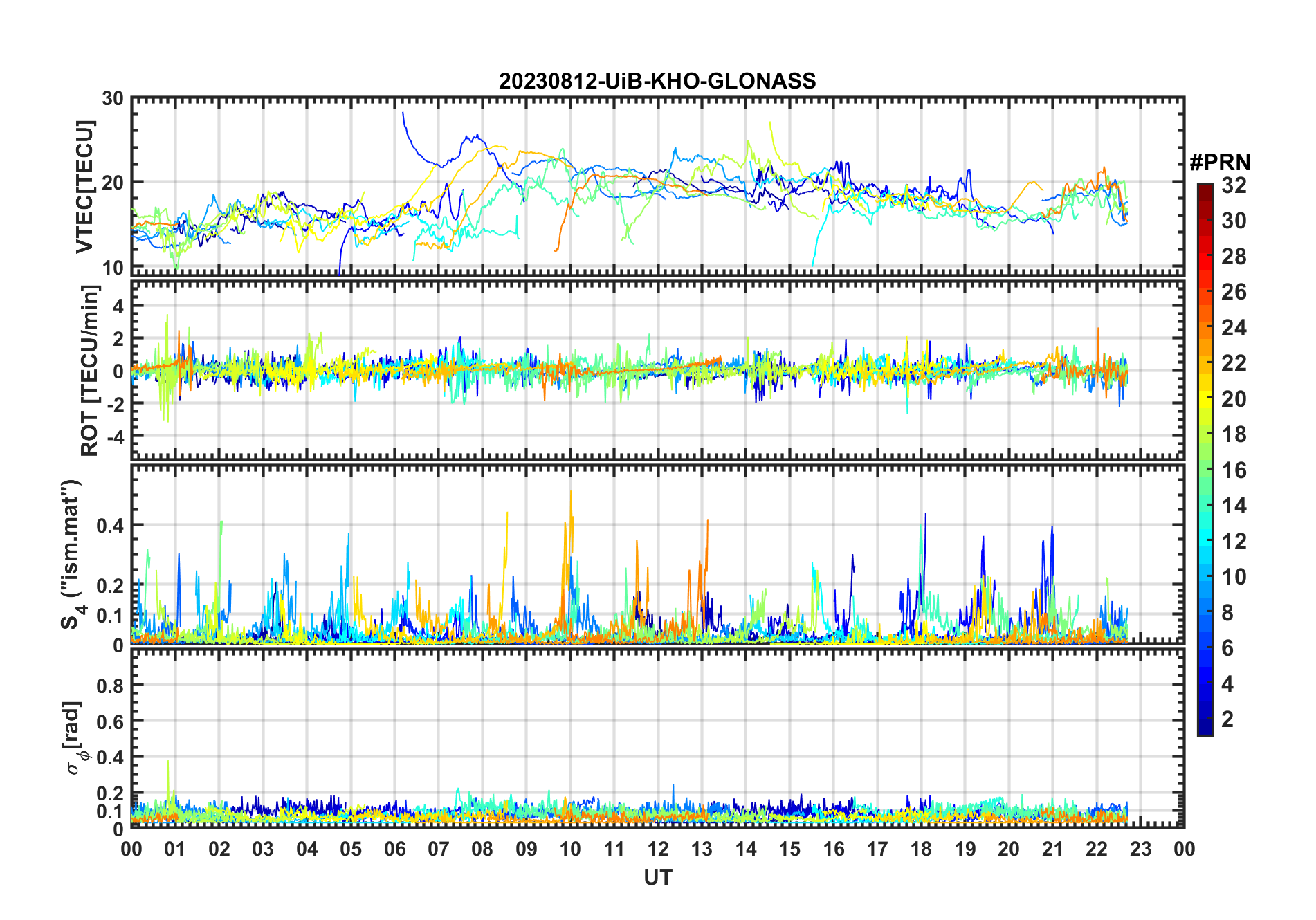The height and width of the screenshot is (920, 1316).
Task: Click colorbar tick label 26
Action: point(1234,292)
